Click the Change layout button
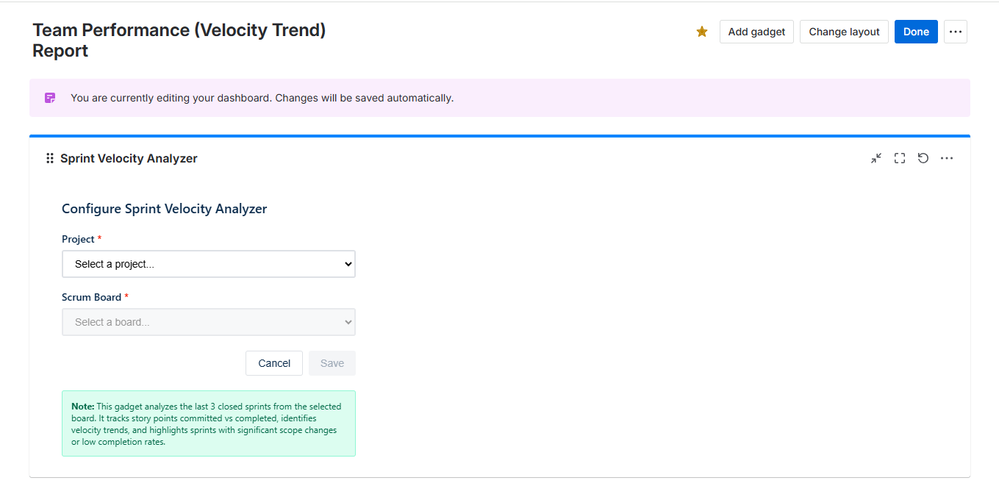The width and height of the screenshot is (999, 486). [x=844, y=32]
